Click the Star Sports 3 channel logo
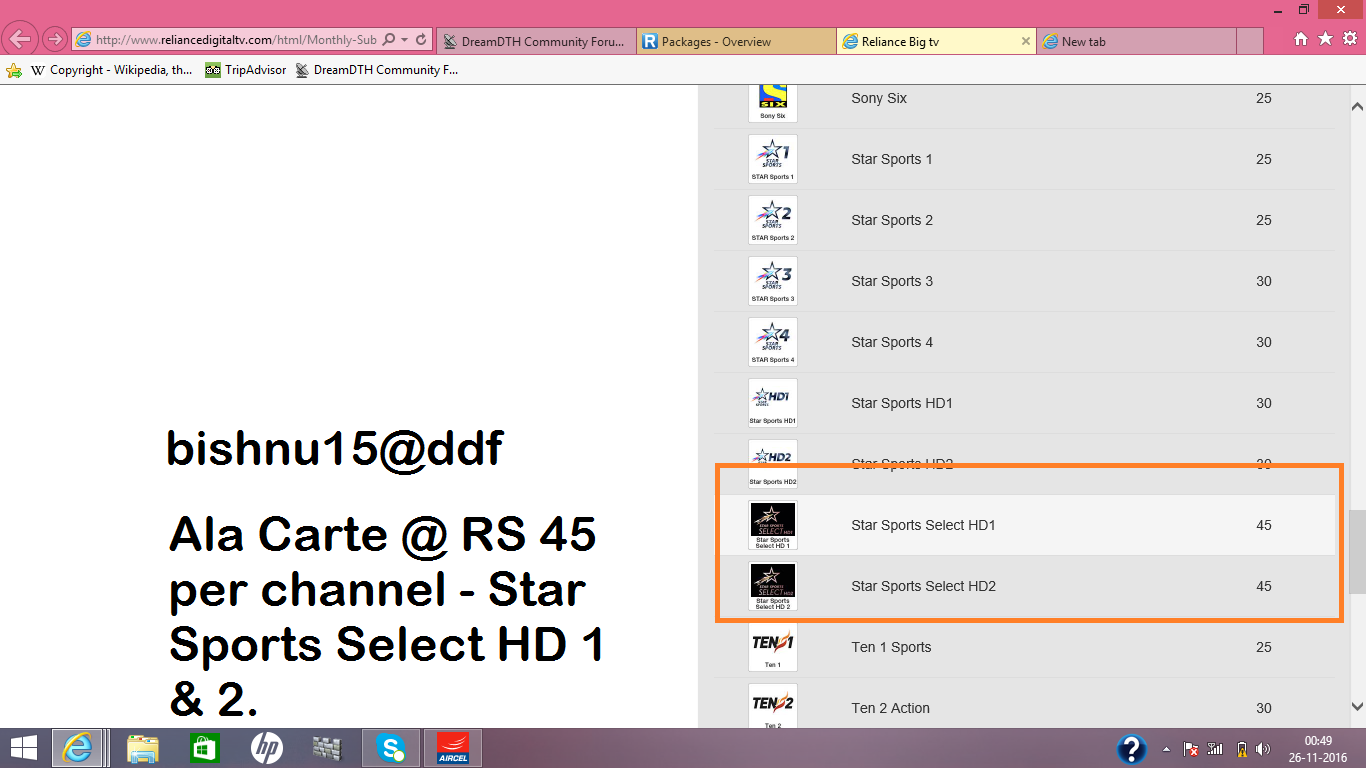This screenshot has height=768, width=1366. pyautogui.click(x=773, y=281)
